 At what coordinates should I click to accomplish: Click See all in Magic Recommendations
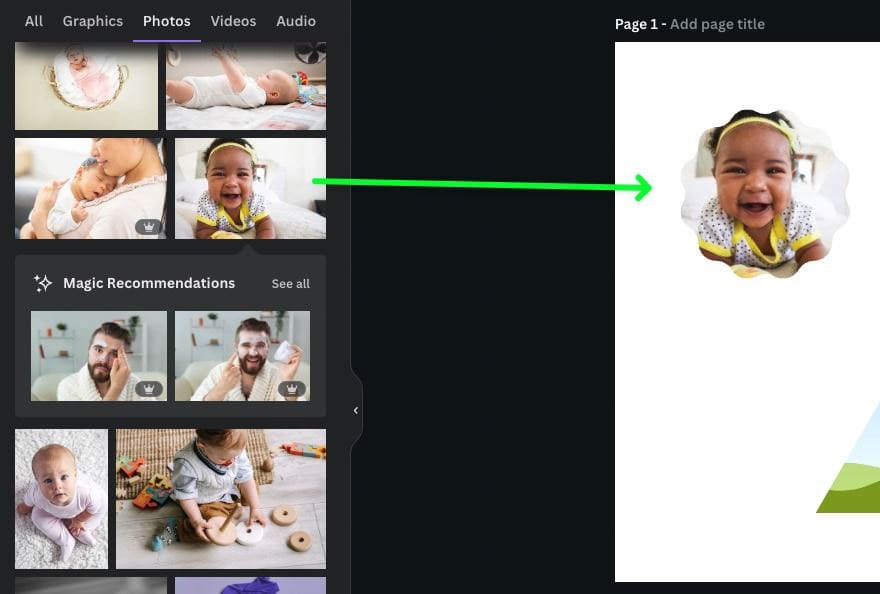click(291, 284)
